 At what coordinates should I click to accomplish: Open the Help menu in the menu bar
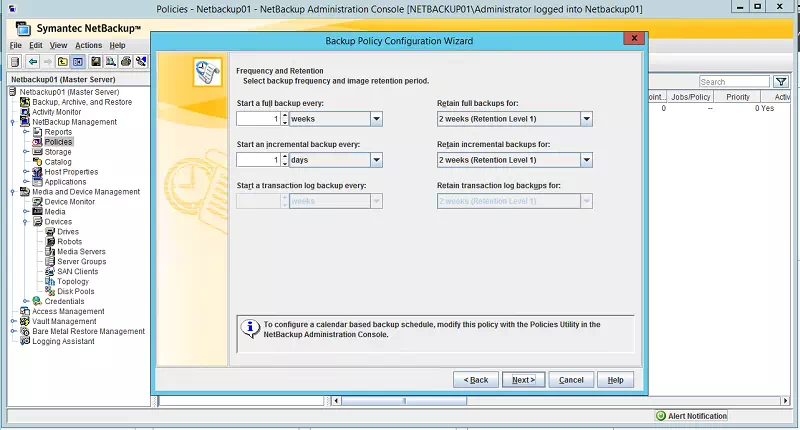pos(117,45)
